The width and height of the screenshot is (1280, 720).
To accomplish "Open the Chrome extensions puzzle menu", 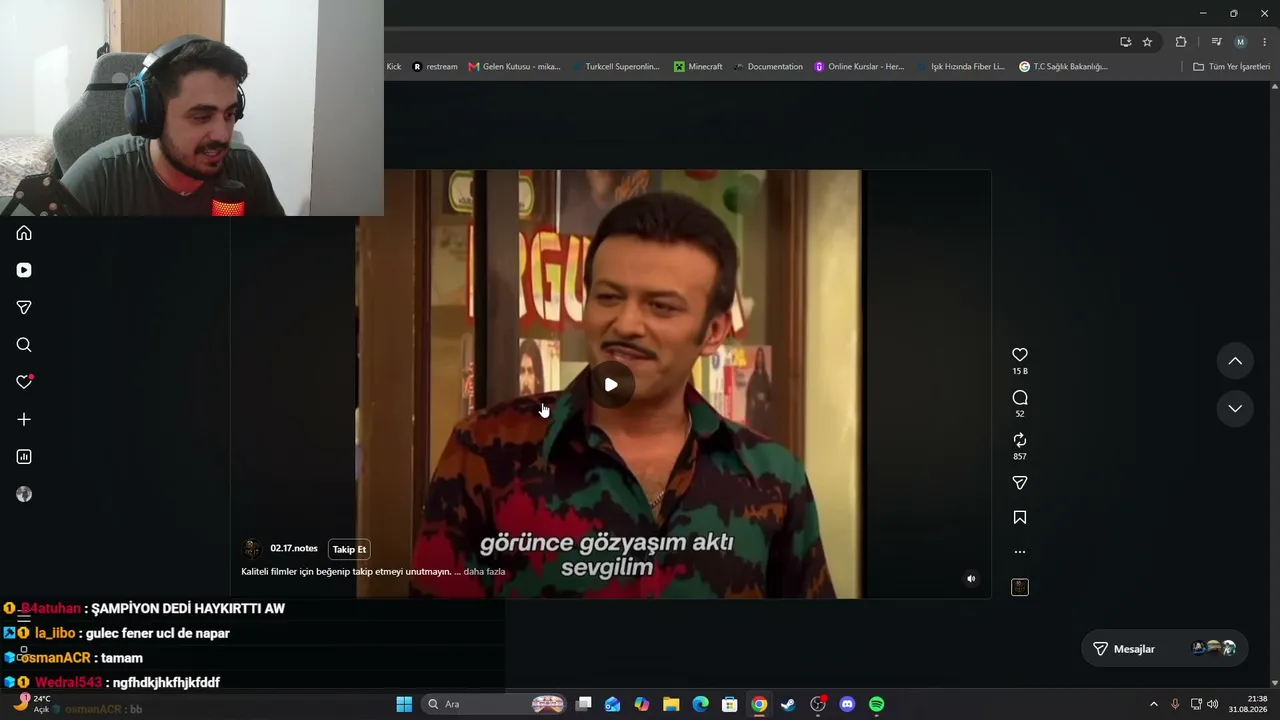I will [x=1181, y=42].
